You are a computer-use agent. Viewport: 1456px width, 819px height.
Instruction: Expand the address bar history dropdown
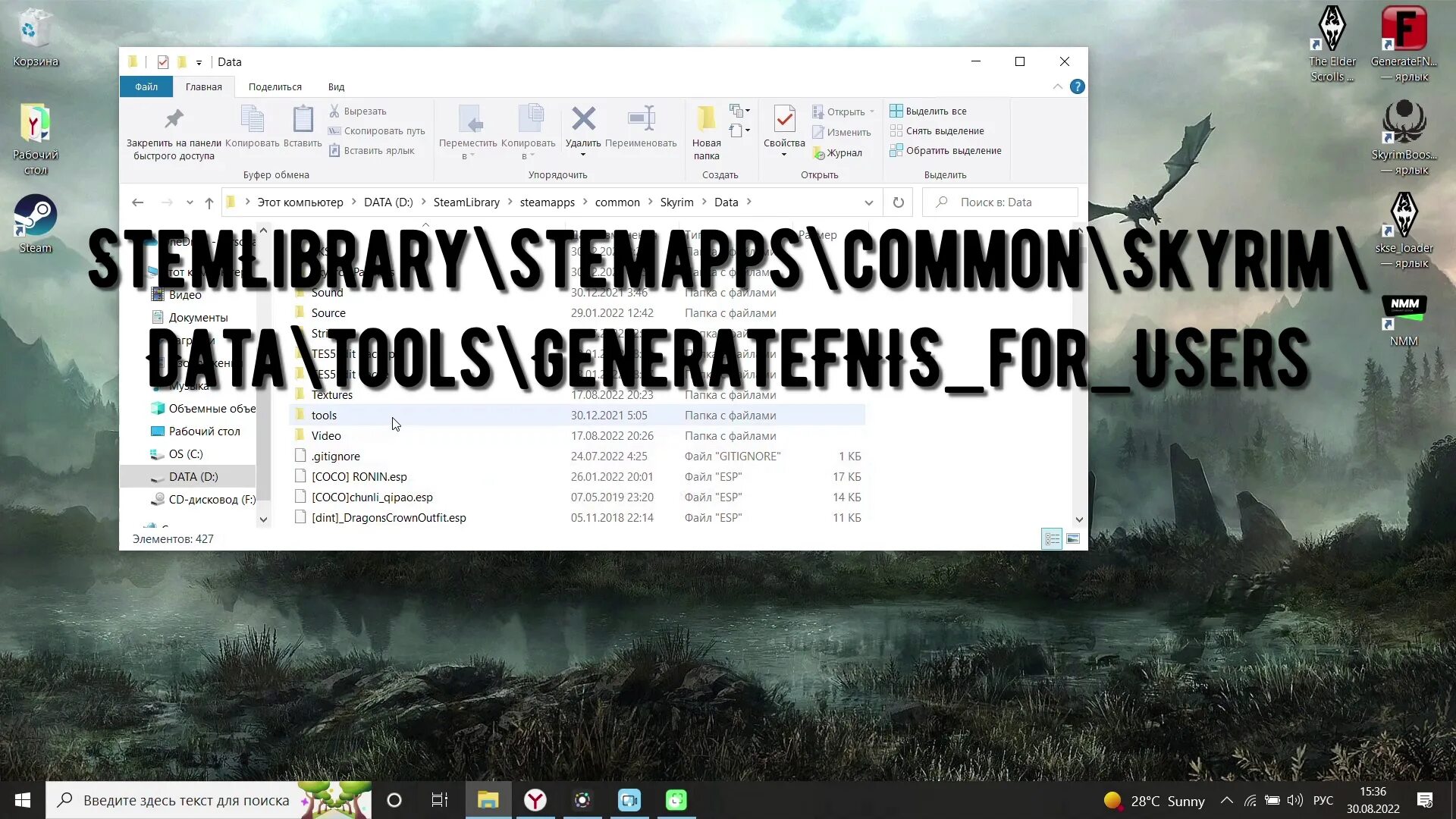click(x=869, y=202)
